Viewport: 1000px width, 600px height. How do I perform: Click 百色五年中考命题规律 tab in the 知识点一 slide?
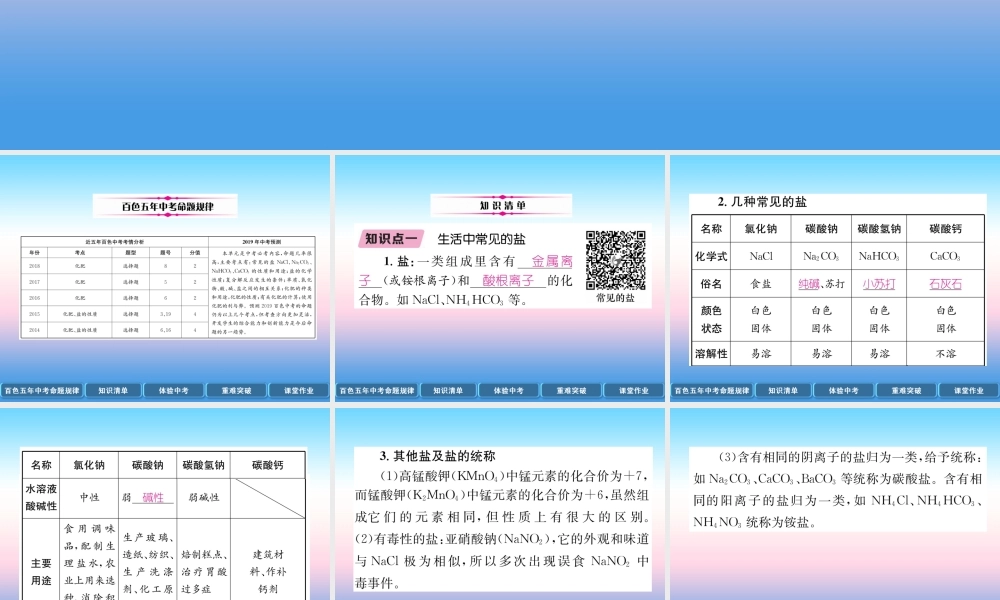pyautogui.click(x=377, y=390)
